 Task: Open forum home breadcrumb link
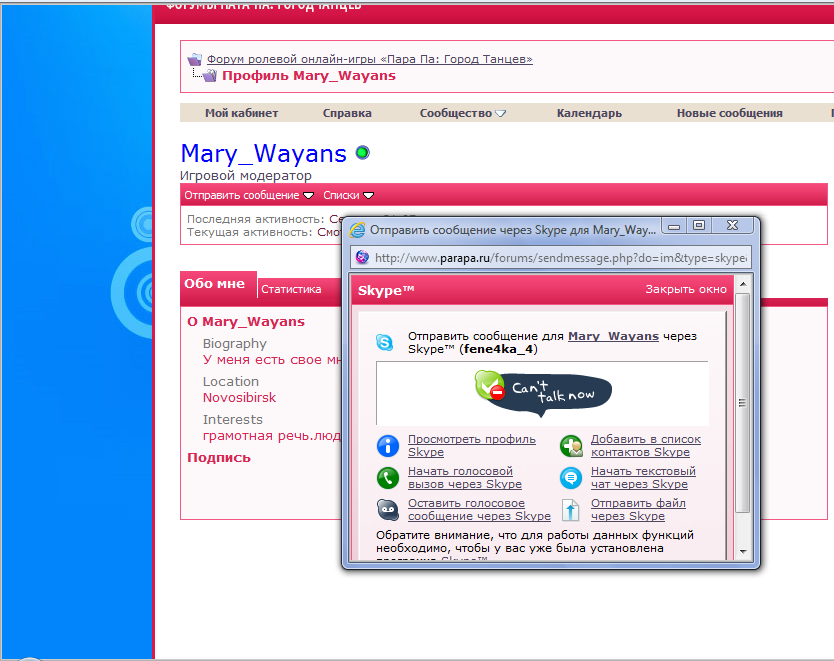pos(370,59)
